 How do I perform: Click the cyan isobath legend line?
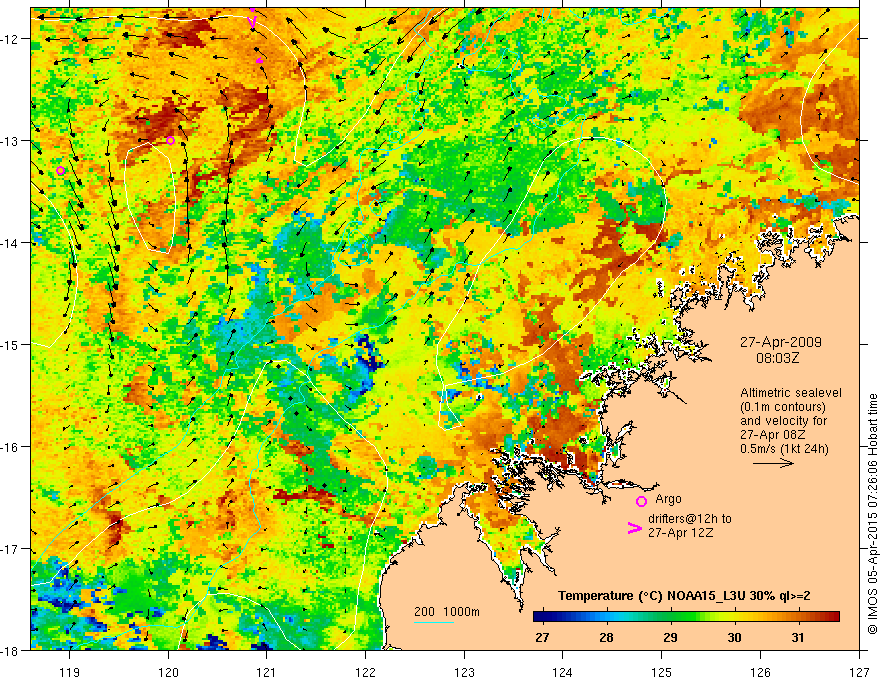(x=434, y=622)
